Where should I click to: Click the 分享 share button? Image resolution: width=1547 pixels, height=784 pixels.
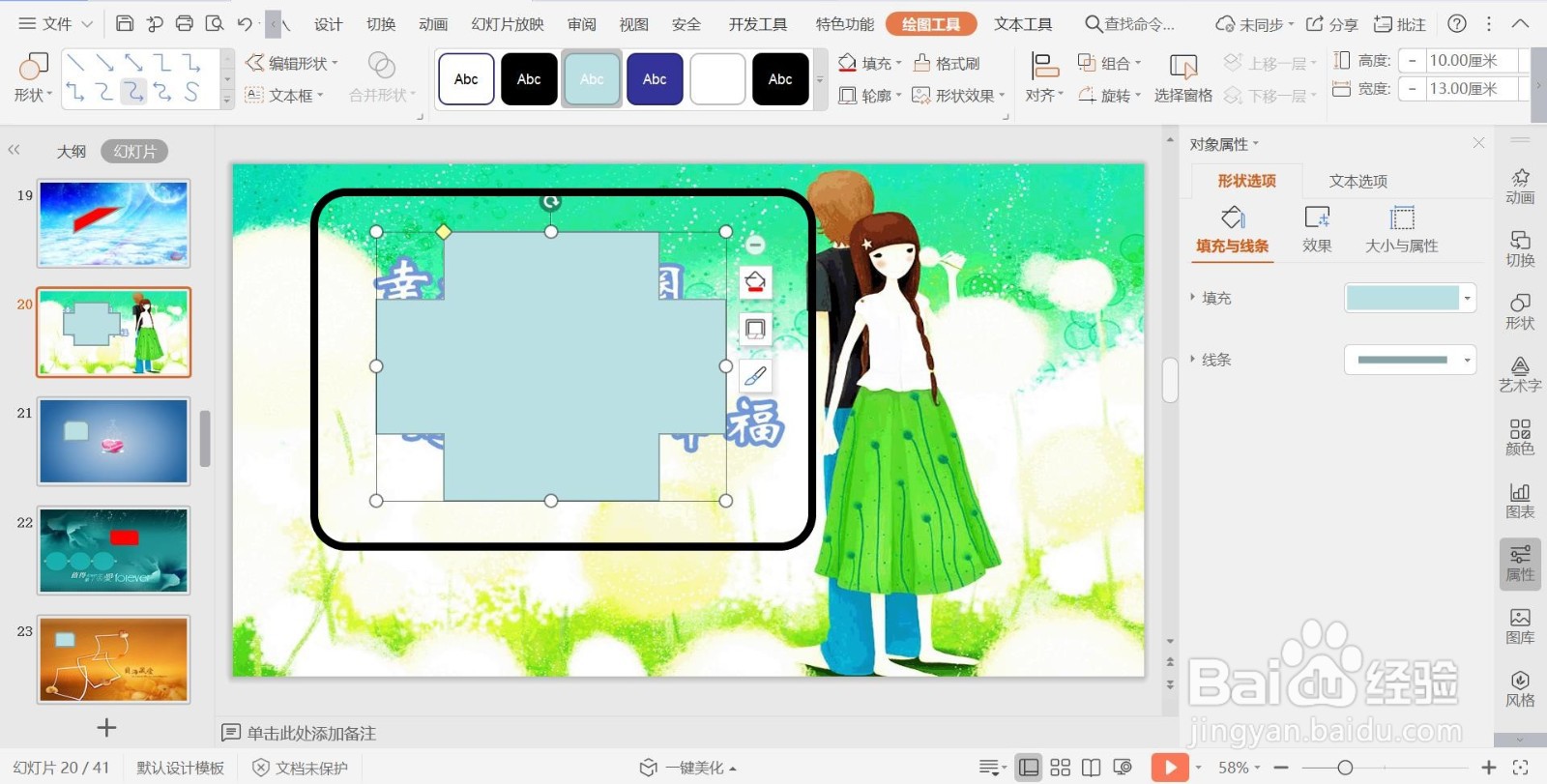coord(1332,24)
